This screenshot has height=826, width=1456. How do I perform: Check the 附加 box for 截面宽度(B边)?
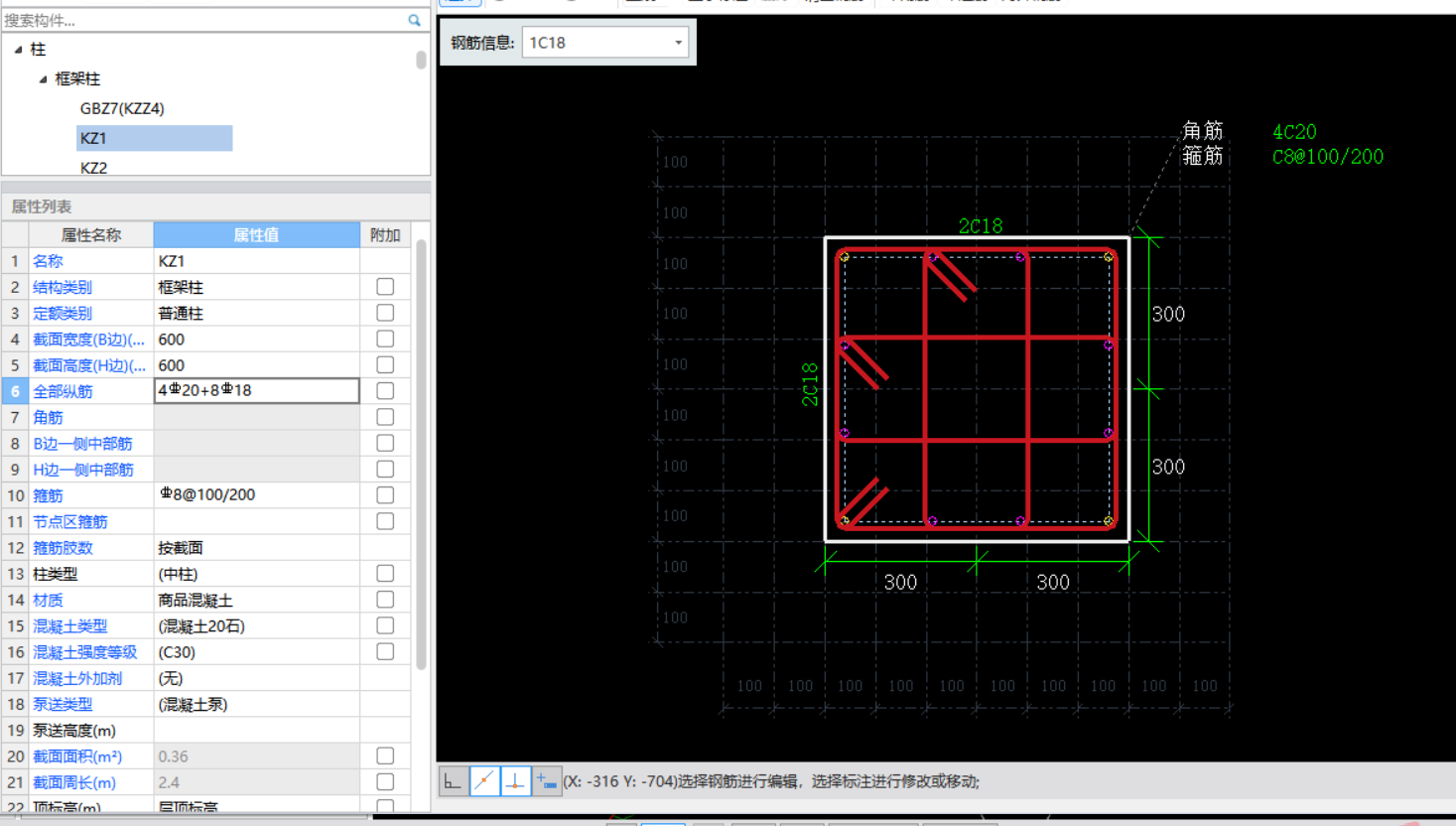pyautogui.click(x=385, y=339)
